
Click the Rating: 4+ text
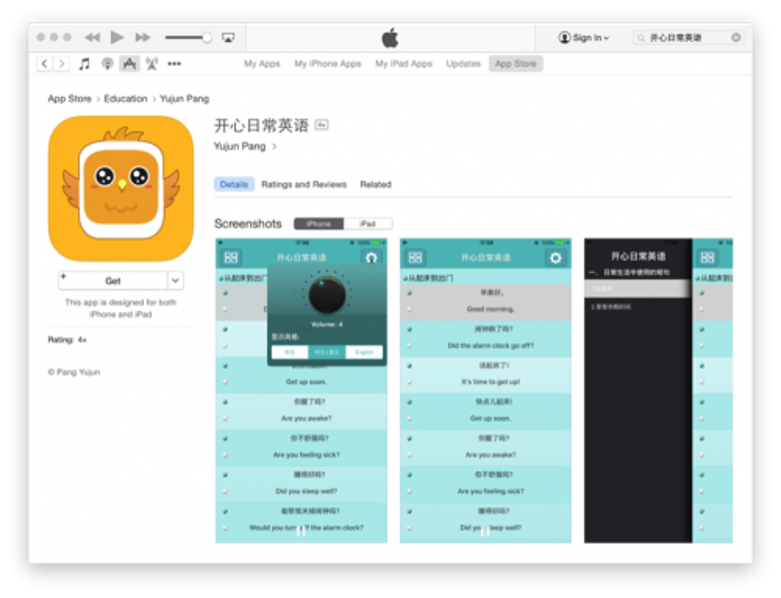click(67, 340)
